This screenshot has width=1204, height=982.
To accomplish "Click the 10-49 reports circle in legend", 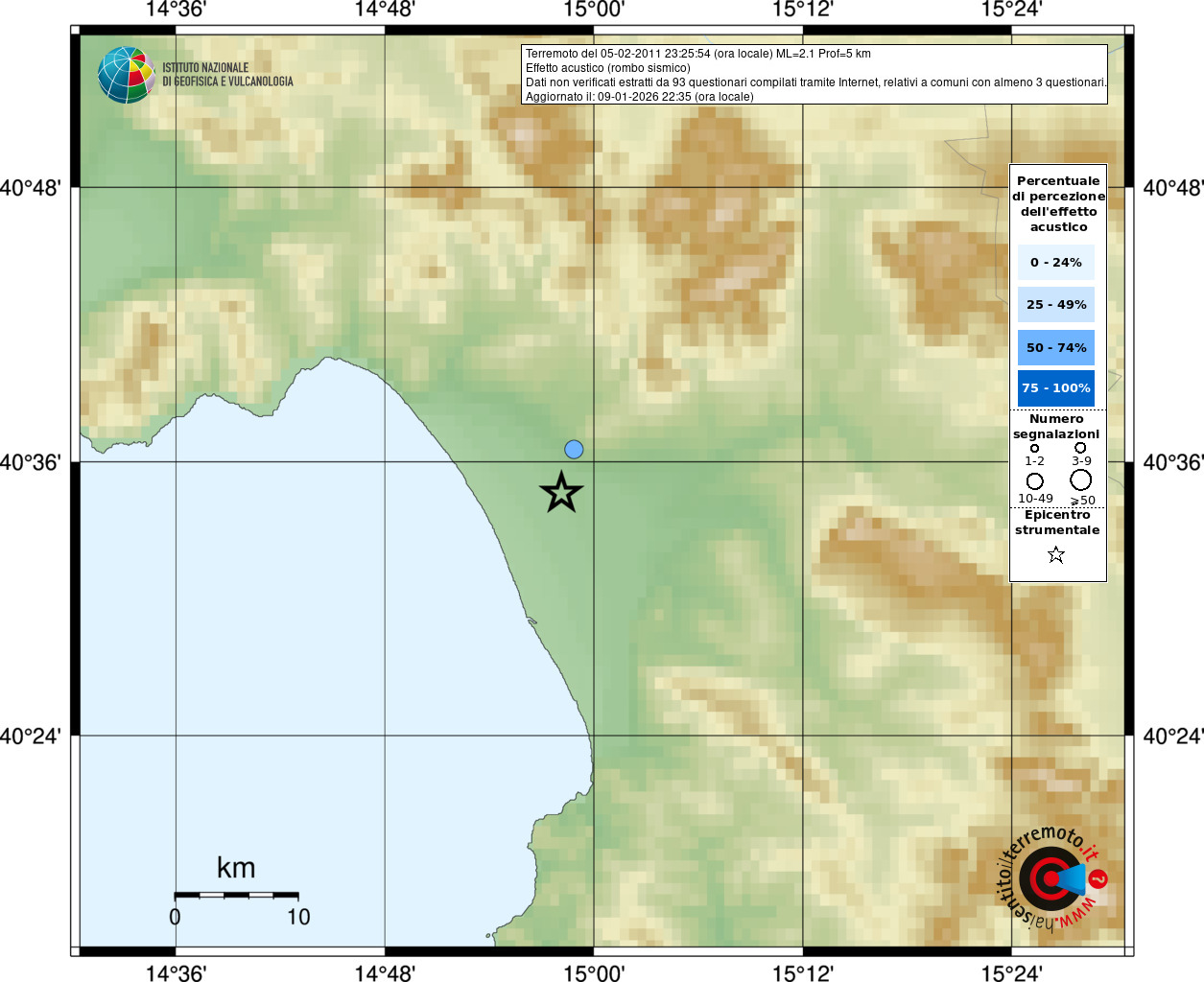I will coord(1034,481).
